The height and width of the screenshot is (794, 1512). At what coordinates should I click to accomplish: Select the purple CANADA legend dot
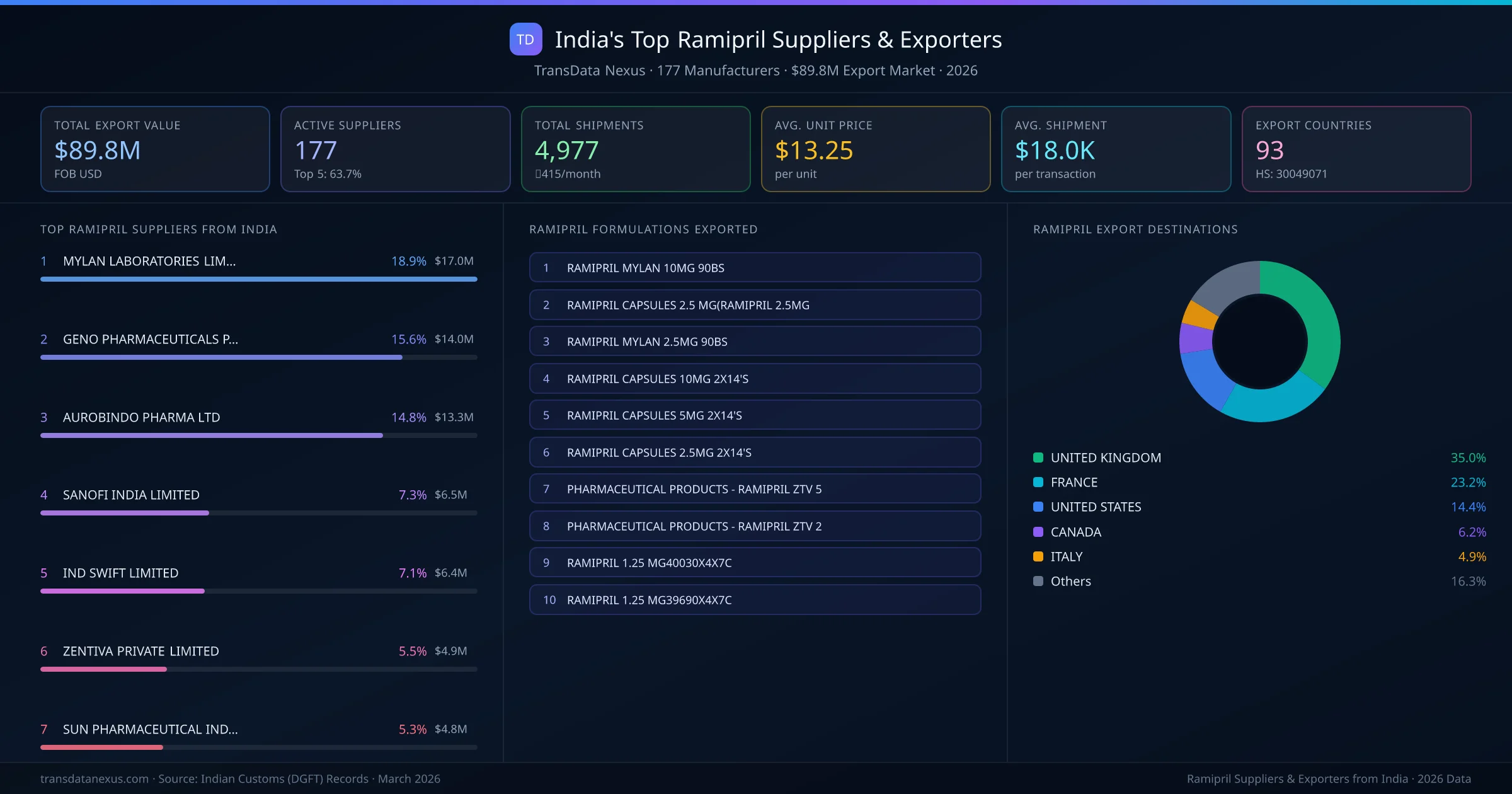(1037, 532)
